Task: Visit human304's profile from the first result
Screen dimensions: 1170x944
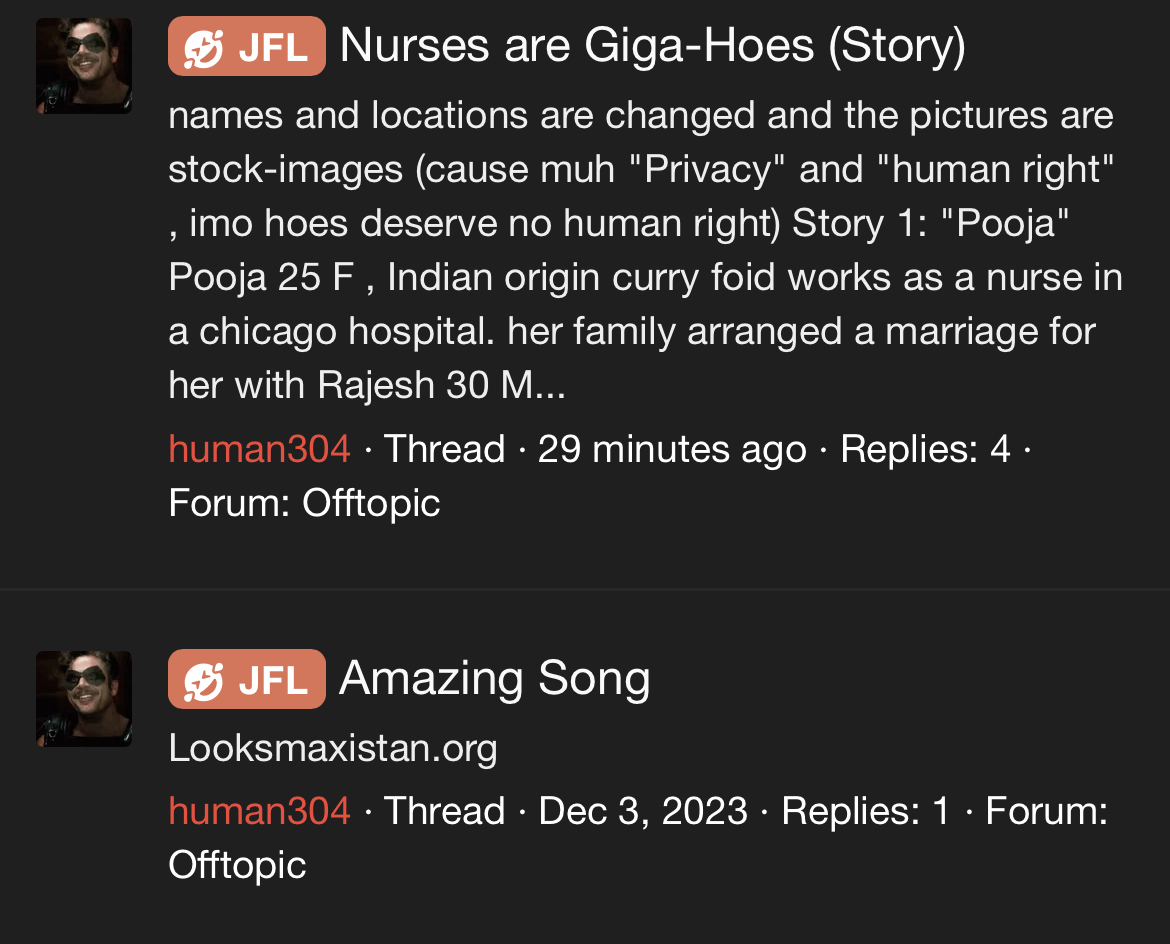Action: pyautogui.click(x=259, y=449)
